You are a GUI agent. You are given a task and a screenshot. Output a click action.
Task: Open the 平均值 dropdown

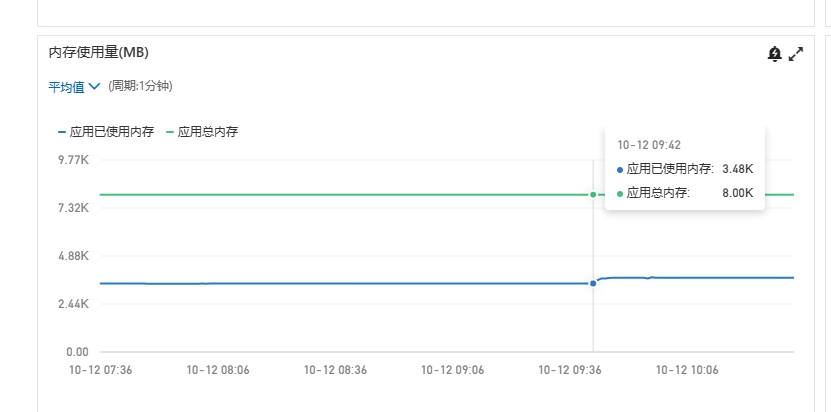74,86
